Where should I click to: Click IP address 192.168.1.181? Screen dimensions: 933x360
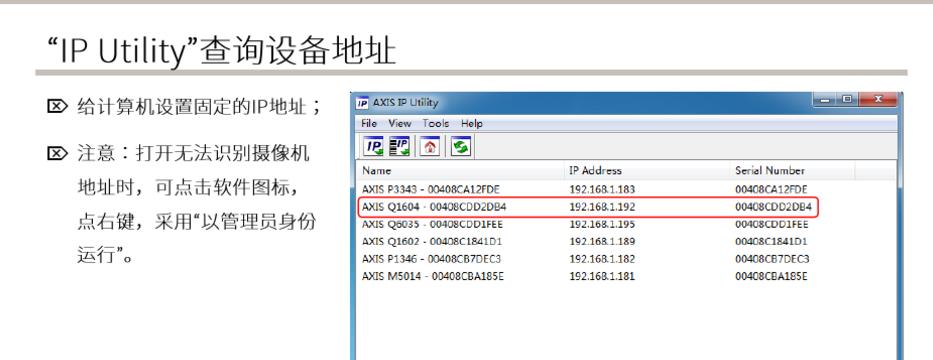602,276
